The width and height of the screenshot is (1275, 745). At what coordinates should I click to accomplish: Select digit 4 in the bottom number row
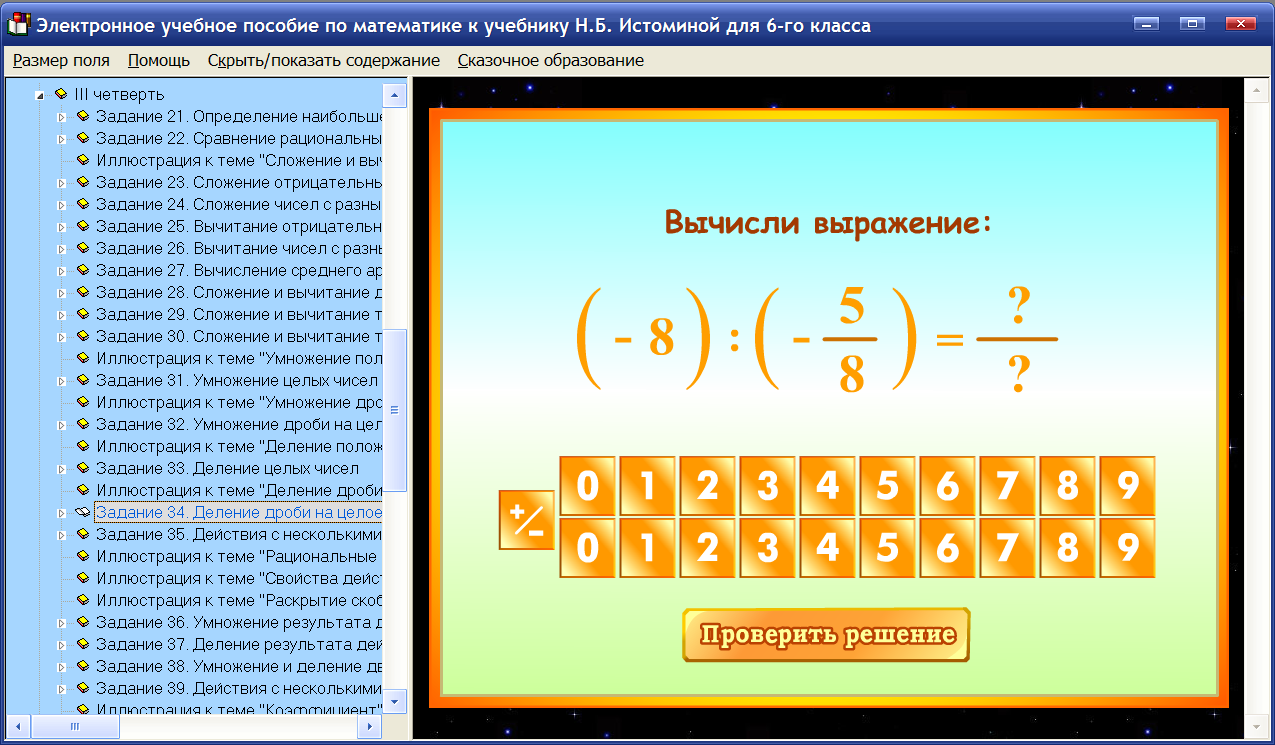(827, 547)
